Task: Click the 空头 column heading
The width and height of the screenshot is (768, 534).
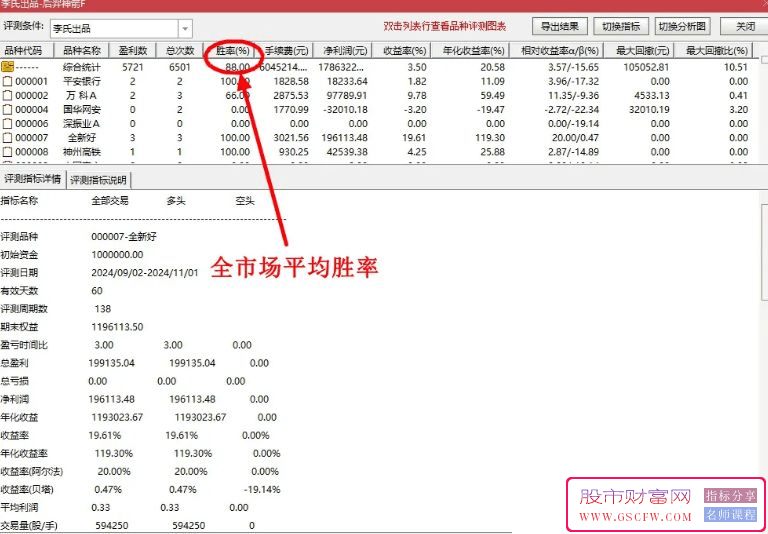Action: pos(245,201)
